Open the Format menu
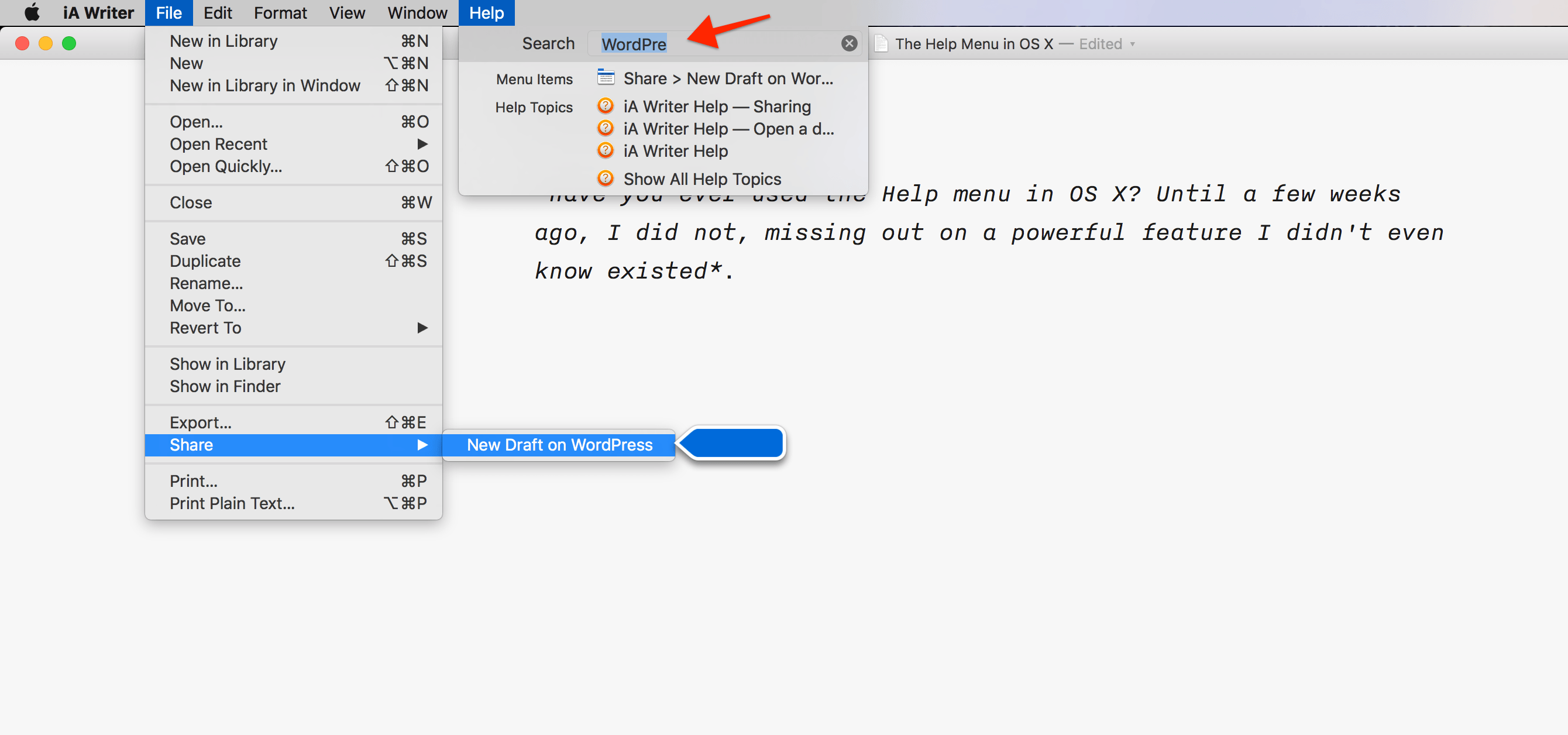Screen dimensions: 1568x735 (280, 12)
